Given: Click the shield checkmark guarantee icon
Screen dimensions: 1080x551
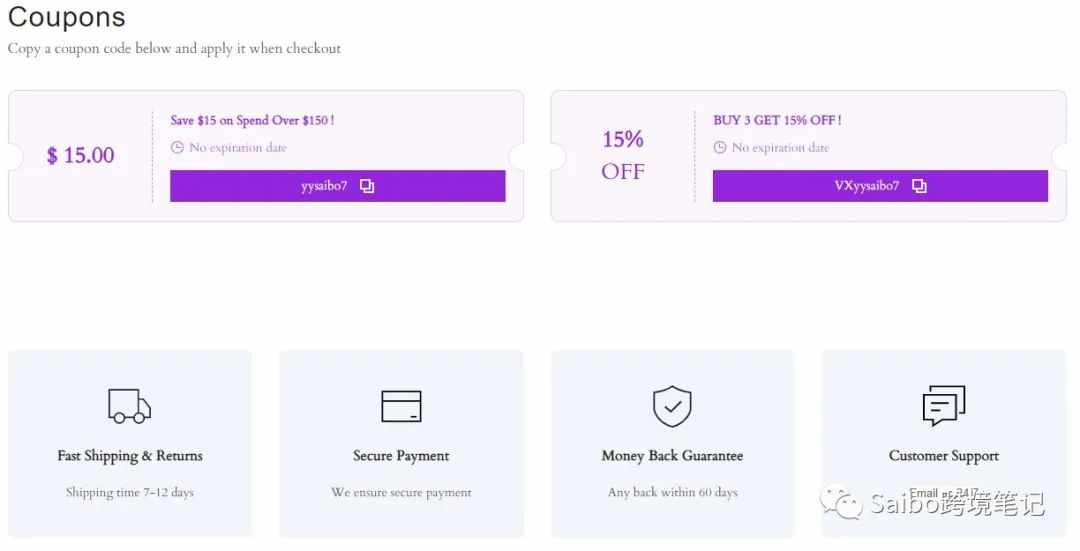Looking at the screenshot, I should click(672, 406).
